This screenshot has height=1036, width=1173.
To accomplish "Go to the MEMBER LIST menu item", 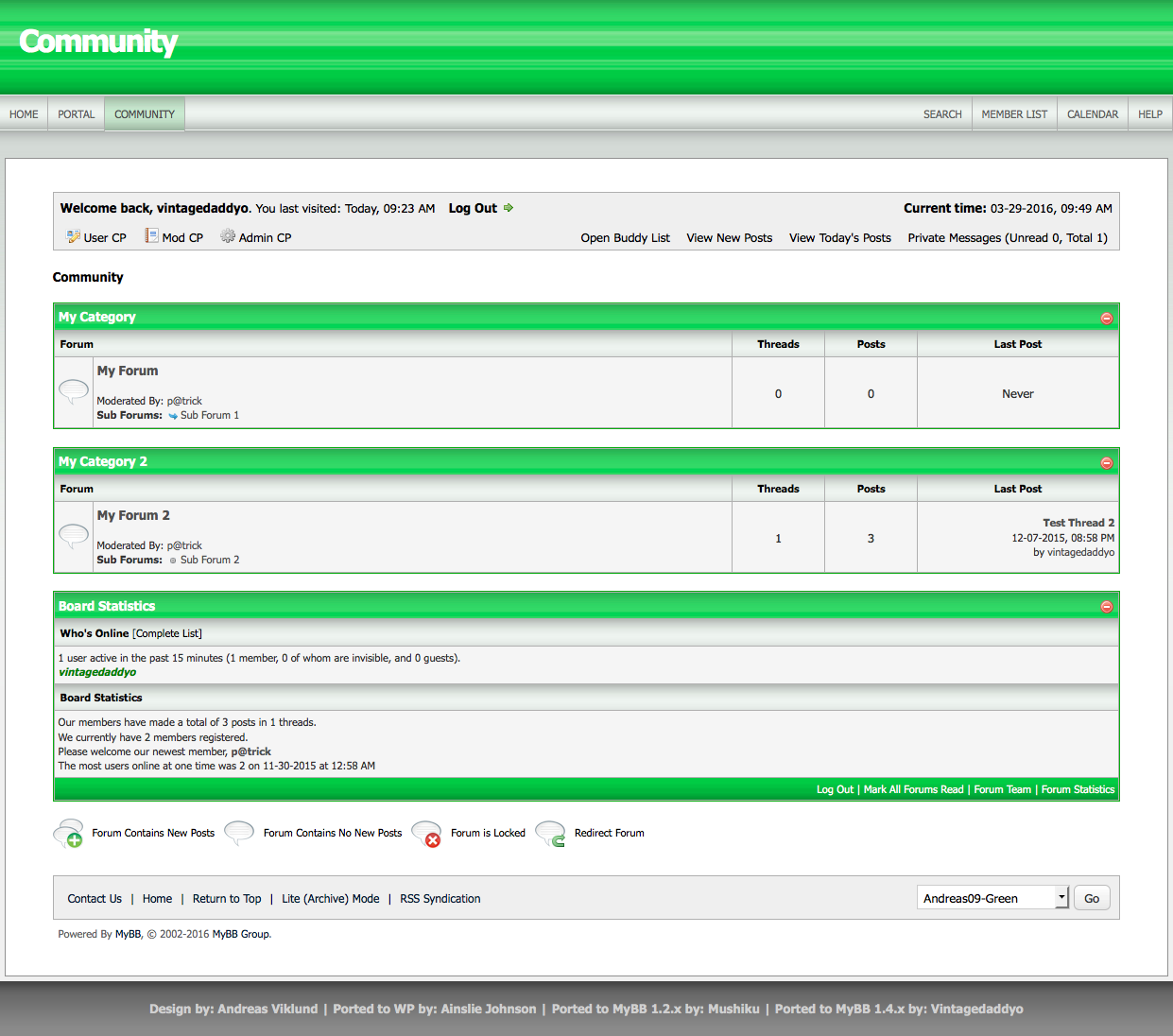I will pos(1014,114).
